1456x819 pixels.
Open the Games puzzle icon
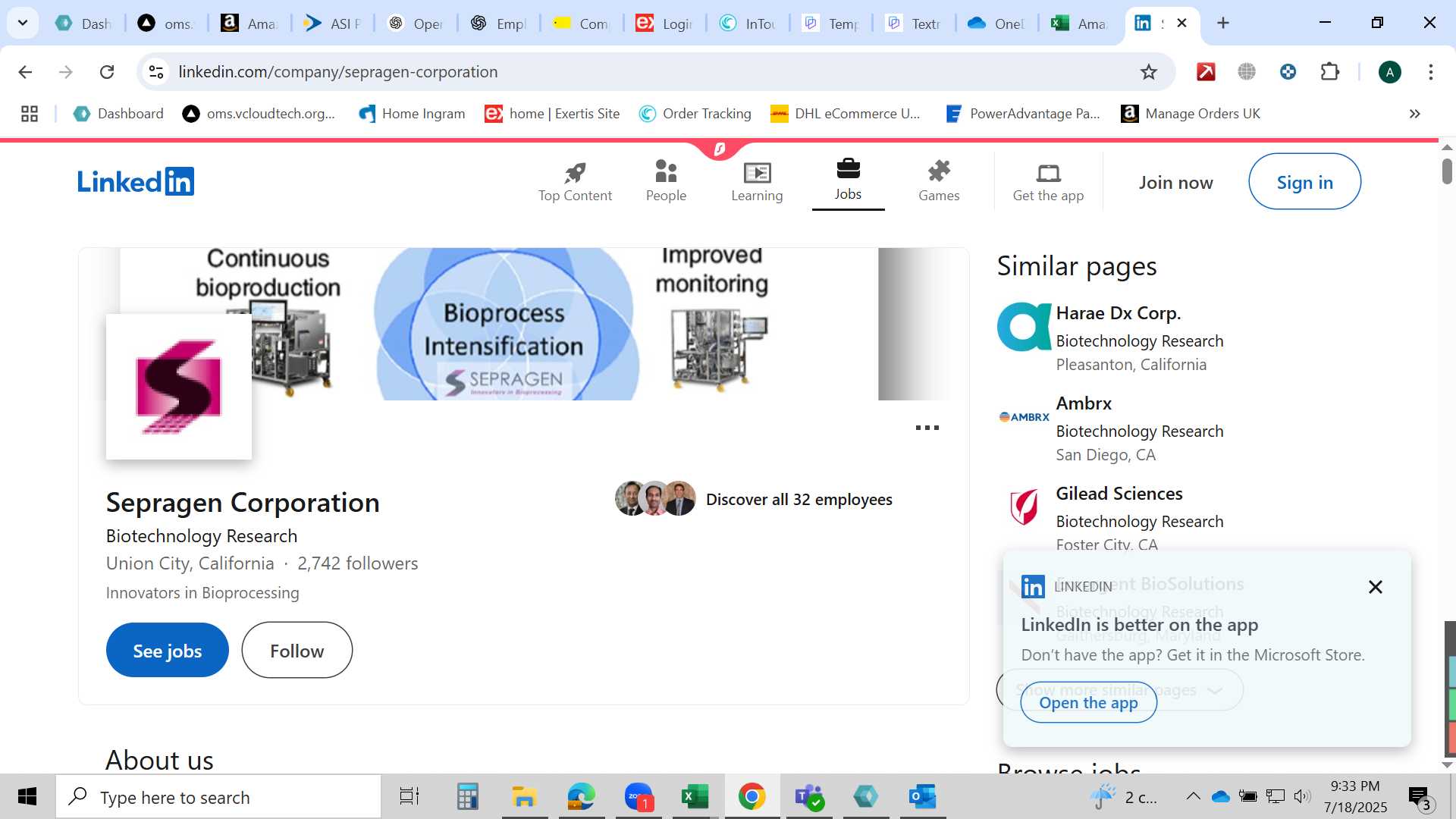click(939, 182)
